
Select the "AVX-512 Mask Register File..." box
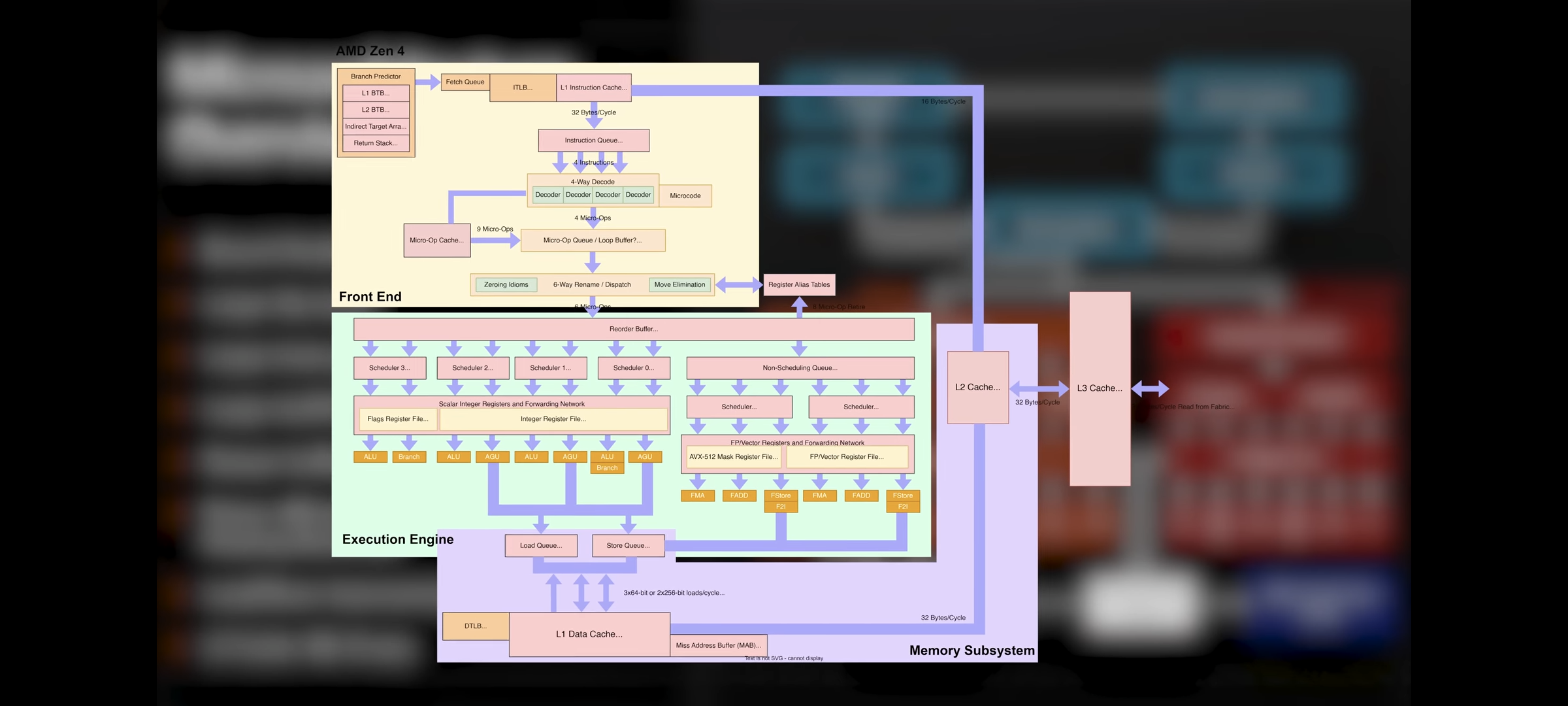(734, 457)
